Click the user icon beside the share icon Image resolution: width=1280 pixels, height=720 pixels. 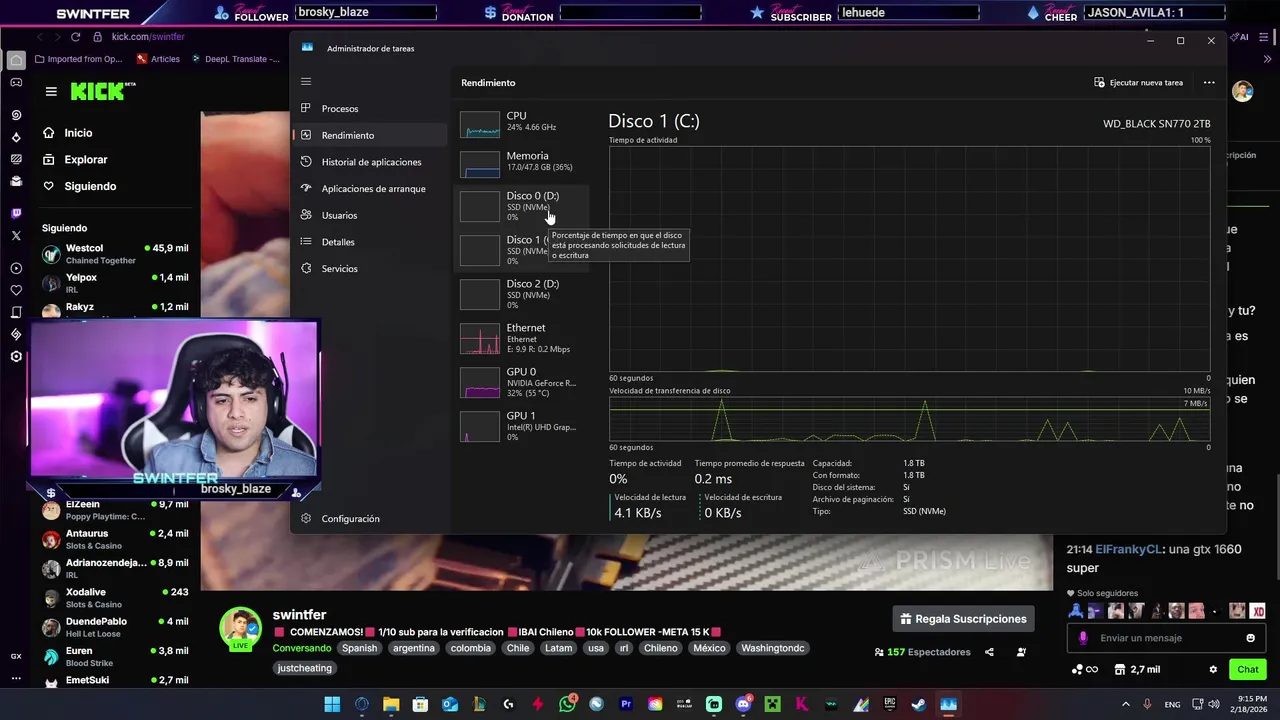click(1021, 652)
